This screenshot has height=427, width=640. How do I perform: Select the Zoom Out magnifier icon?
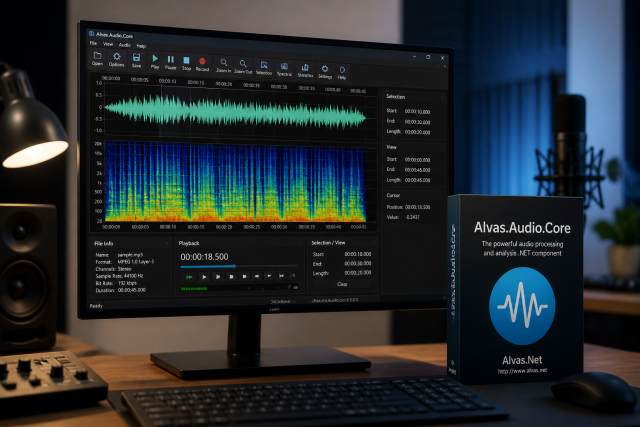coord(243,64)
